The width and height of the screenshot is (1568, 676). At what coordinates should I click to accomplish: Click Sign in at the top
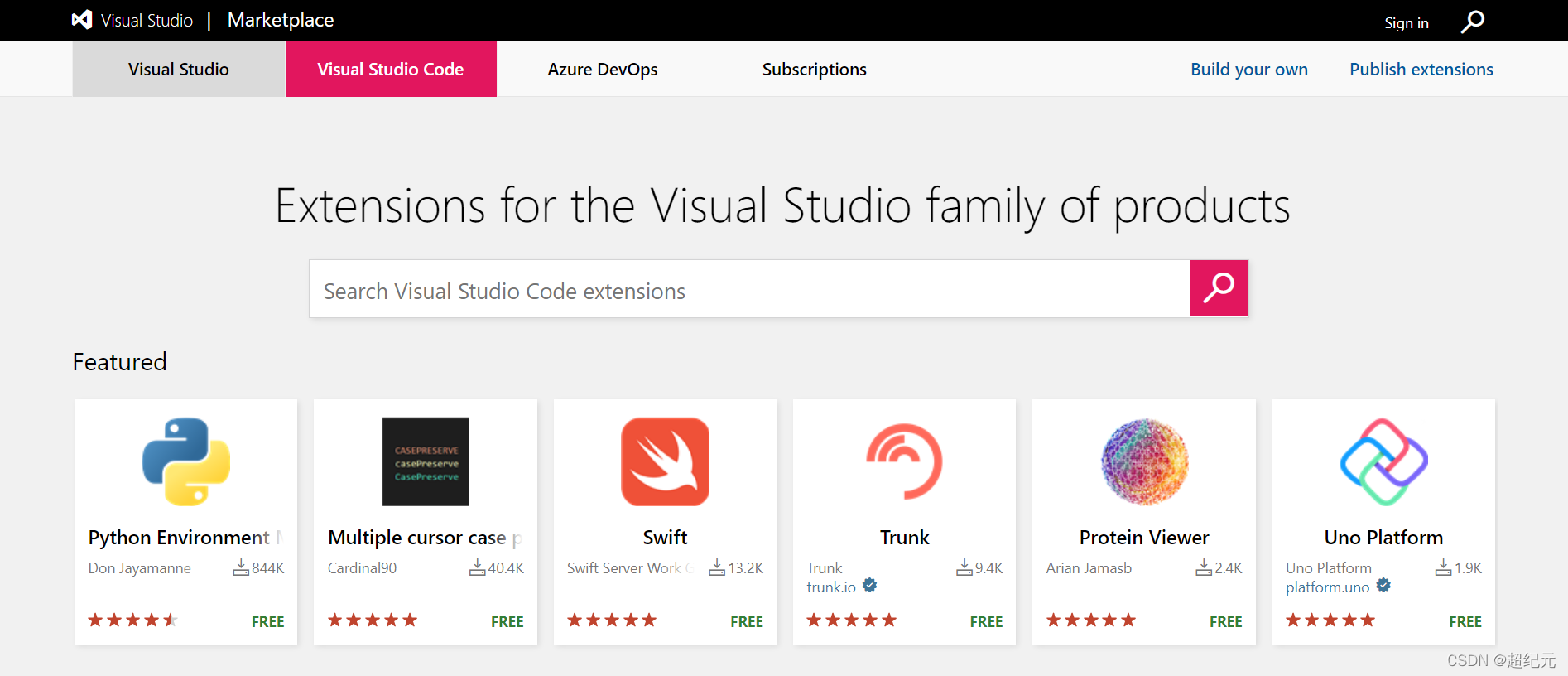pos(1407,23)
